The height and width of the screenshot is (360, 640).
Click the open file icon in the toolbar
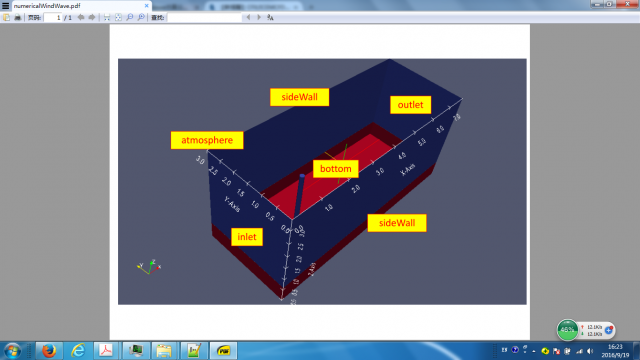7,17
